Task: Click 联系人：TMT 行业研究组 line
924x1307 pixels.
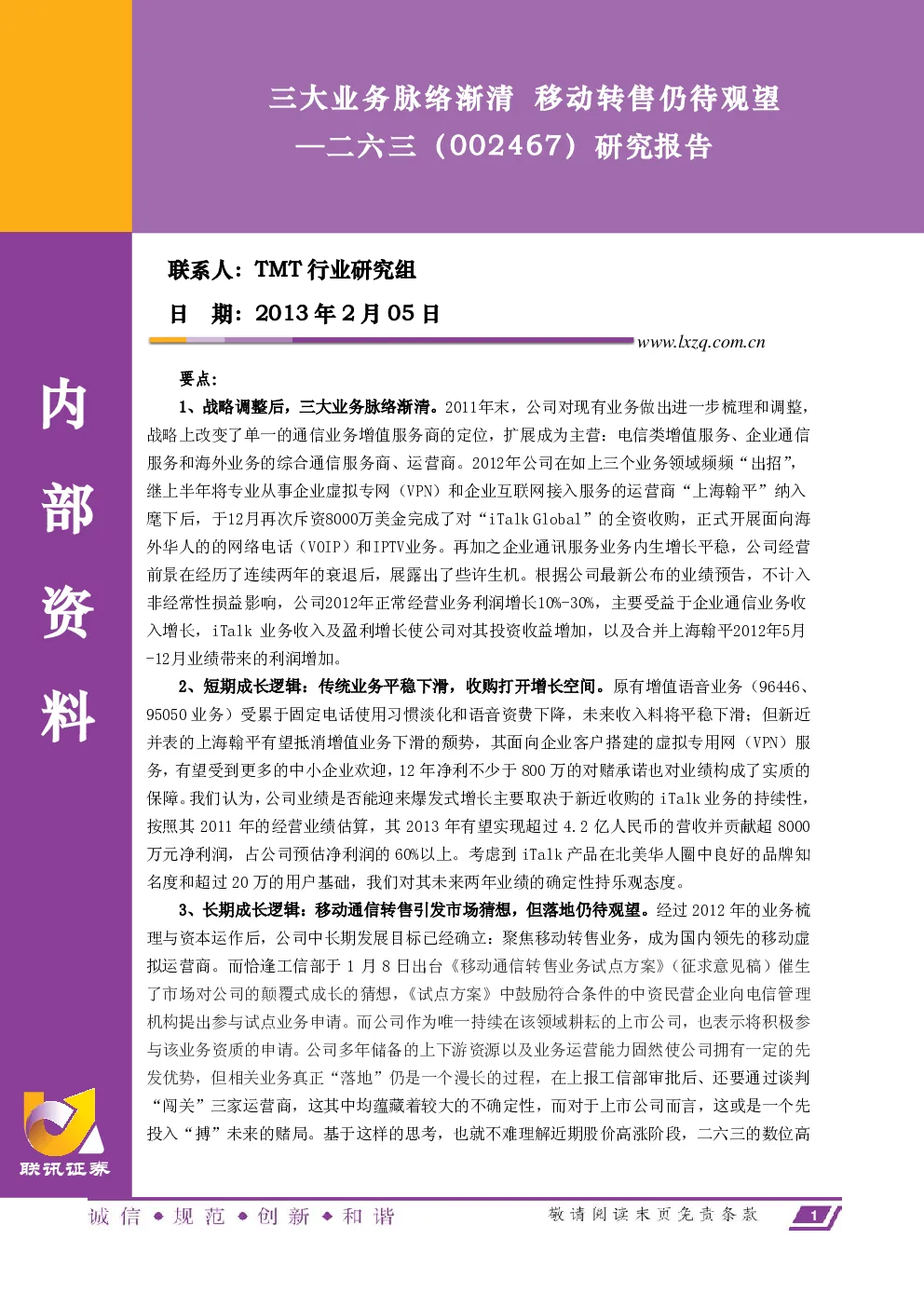Action: pyautogui.click(x=292, y=270)
